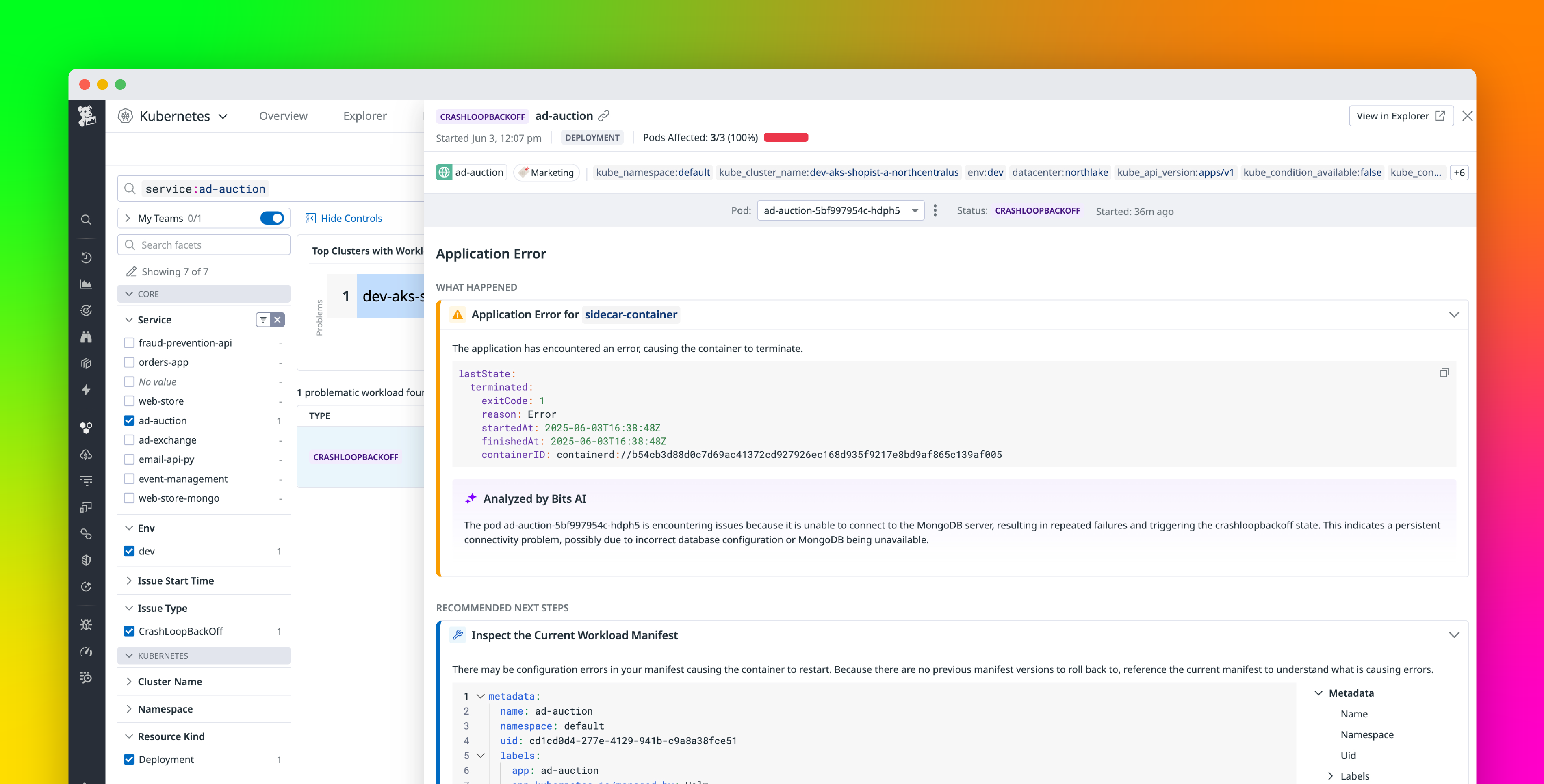Open the Pod ad-auction-5bf997954c-hdph5 dropdown

[x=839, y=210]
